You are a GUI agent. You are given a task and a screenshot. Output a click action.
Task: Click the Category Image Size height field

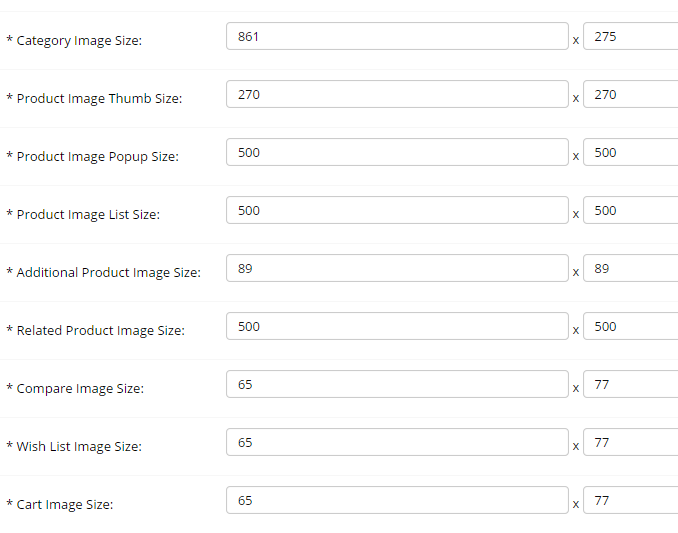point(631,37)
